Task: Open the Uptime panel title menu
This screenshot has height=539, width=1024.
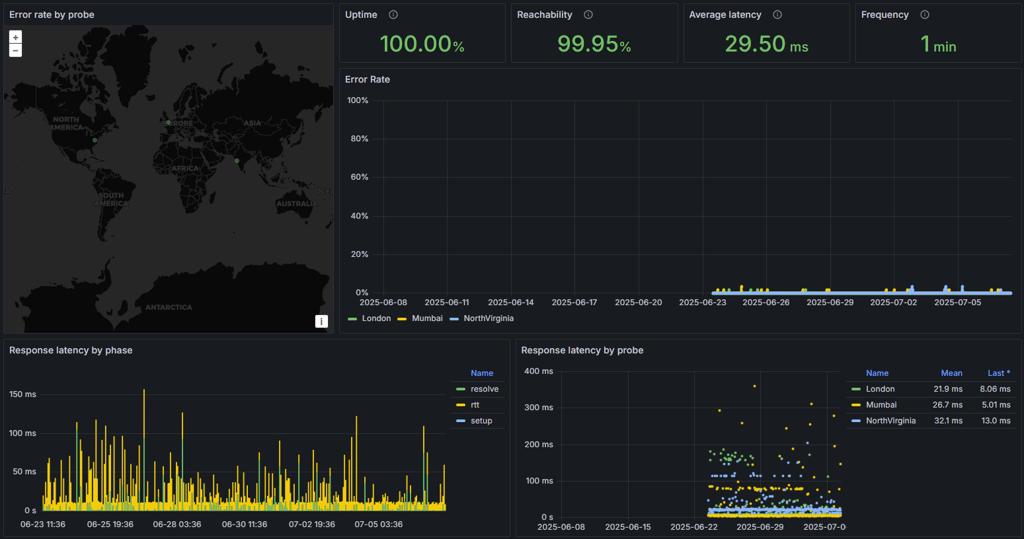Action: [361, 14]
